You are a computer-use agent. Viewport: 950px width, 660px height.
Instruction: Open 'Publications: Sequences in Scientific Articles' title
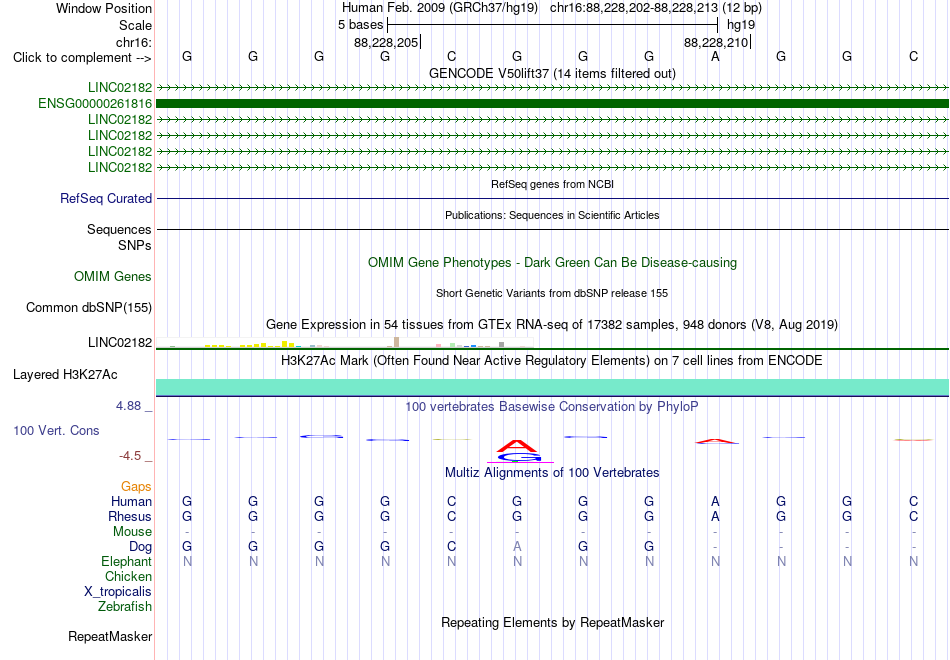coord(552,215)
